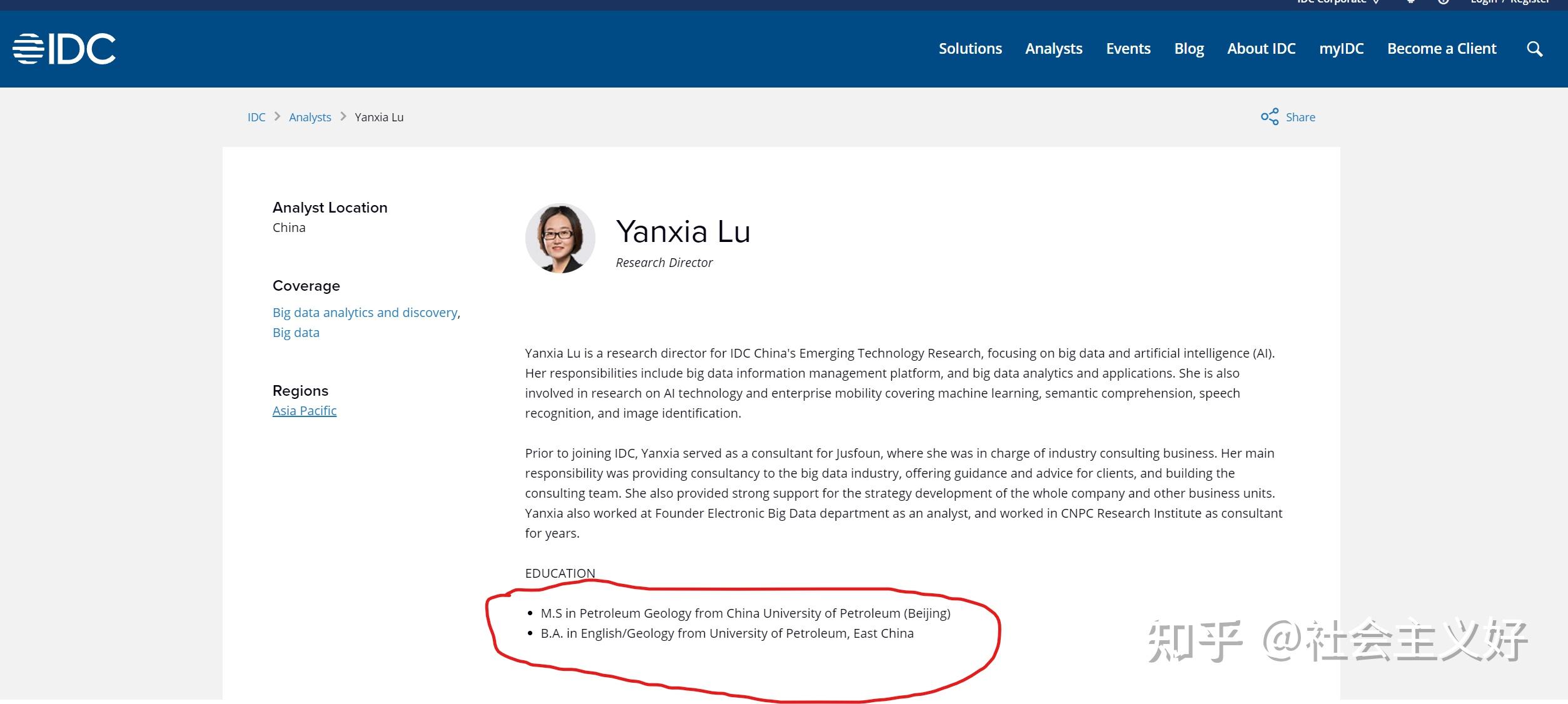Screen dimensions: 1568x704
Task: Open the search magnifier icon
Action: (1534, 49)
